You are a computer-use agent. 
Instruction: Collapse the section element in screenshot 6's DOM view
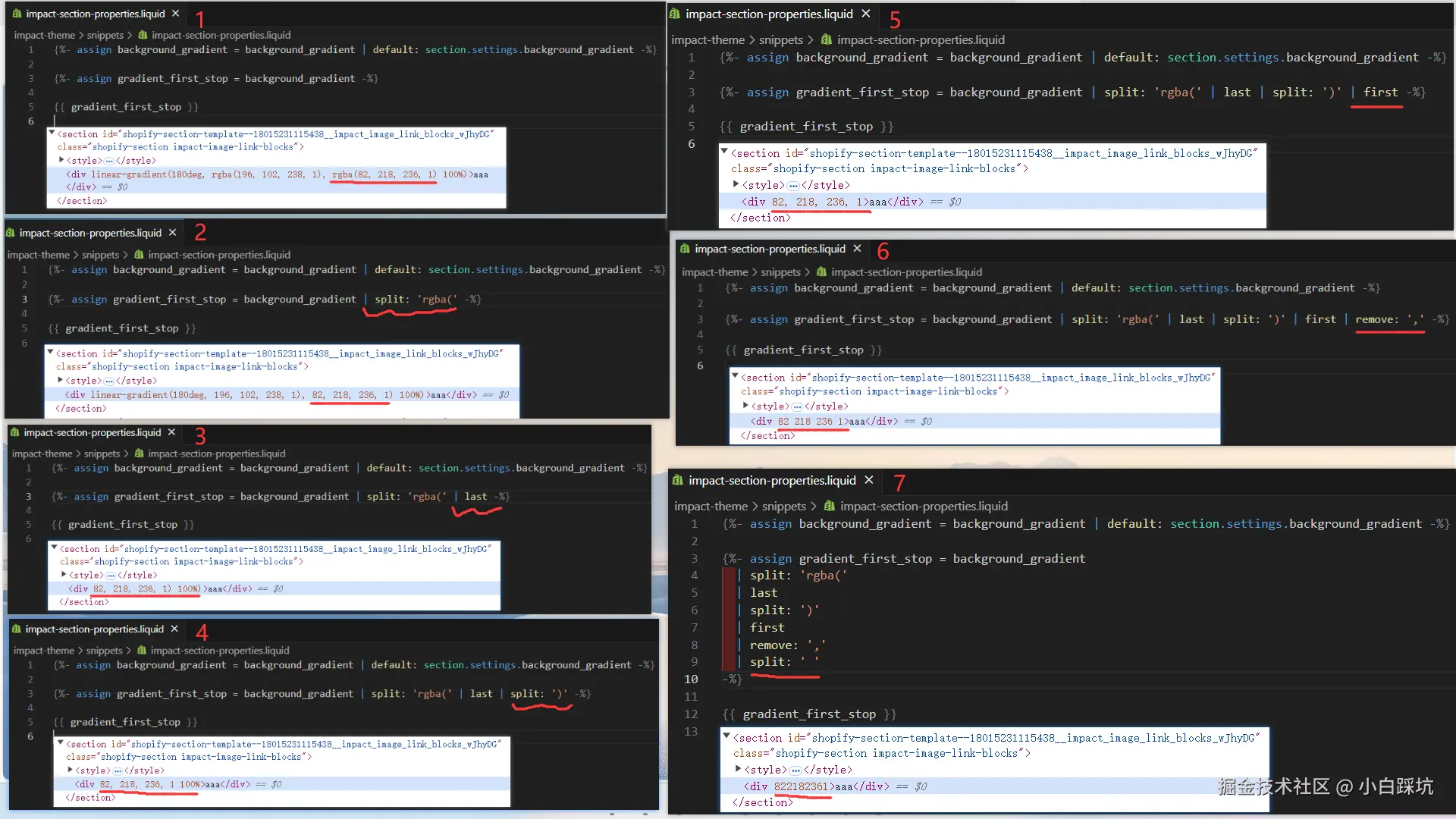click(x=735, y=376)
